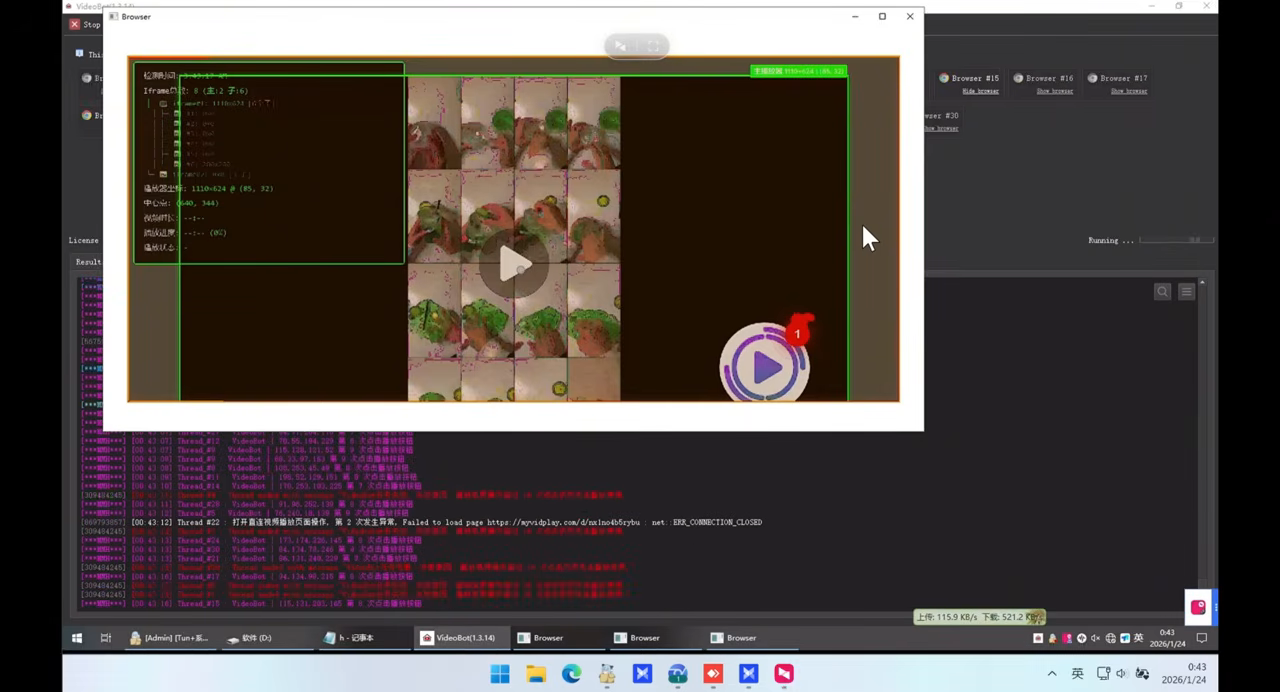Viewport: 1280px width, 692px height.
Task: Click the Result panel scrollbar up arrow
Action: point(1202,284)
